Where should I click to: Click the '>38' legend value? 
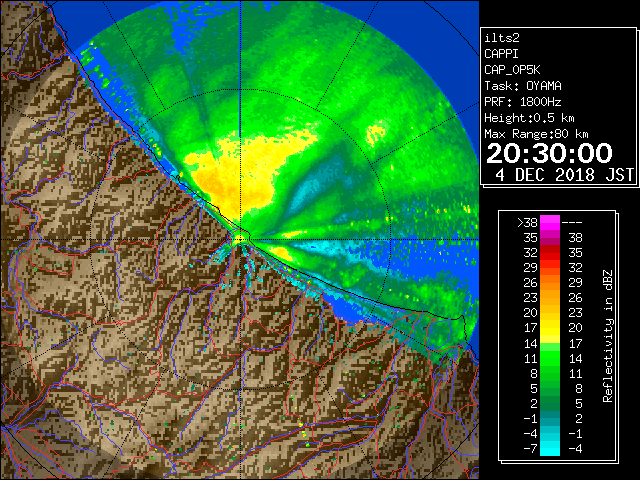click(x=527, y=223)
